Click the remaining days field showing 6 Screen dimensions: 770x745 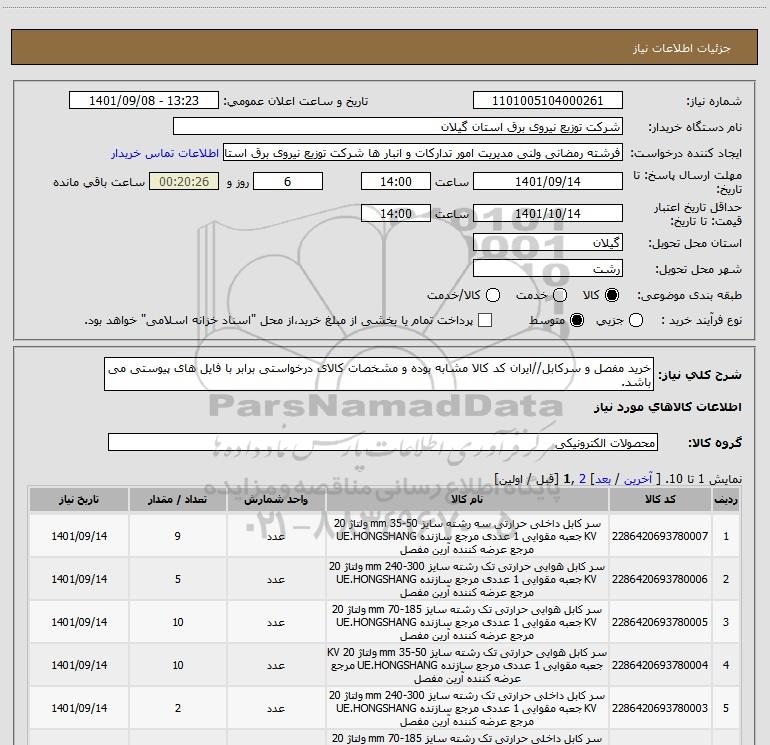coord(288,181)
